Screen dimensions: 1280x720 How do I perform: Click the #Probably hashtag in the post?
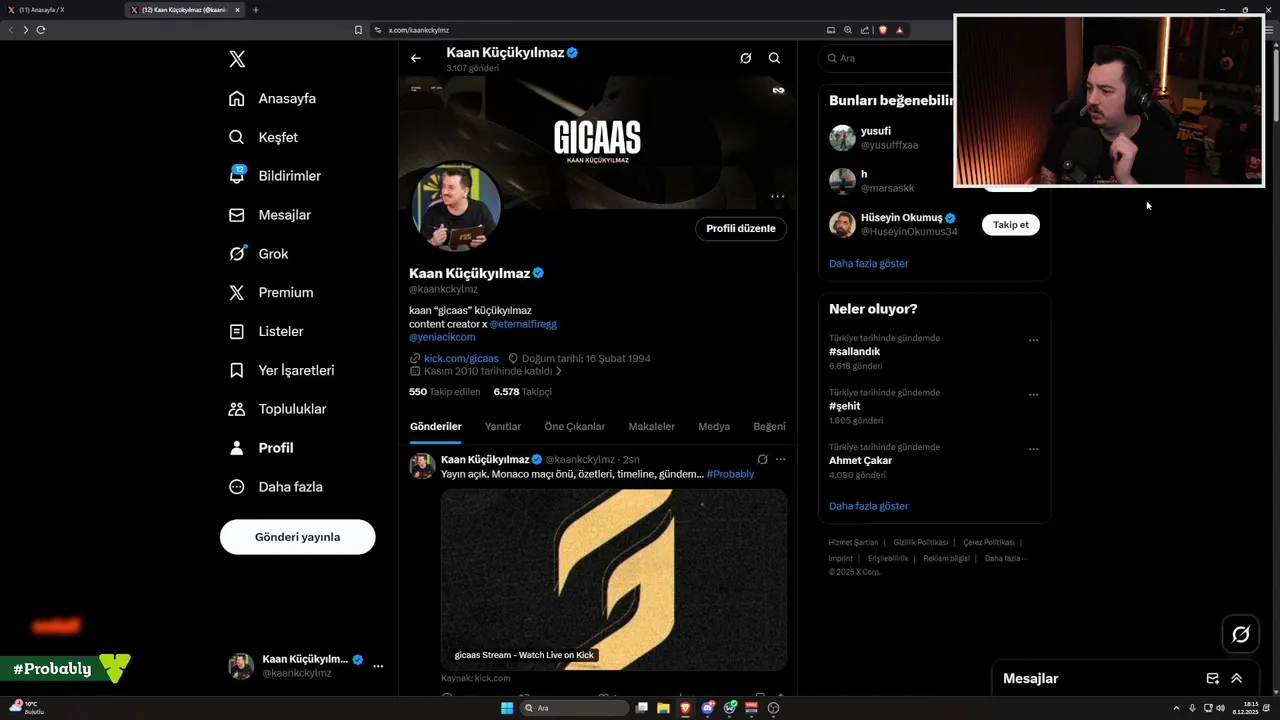730,474
